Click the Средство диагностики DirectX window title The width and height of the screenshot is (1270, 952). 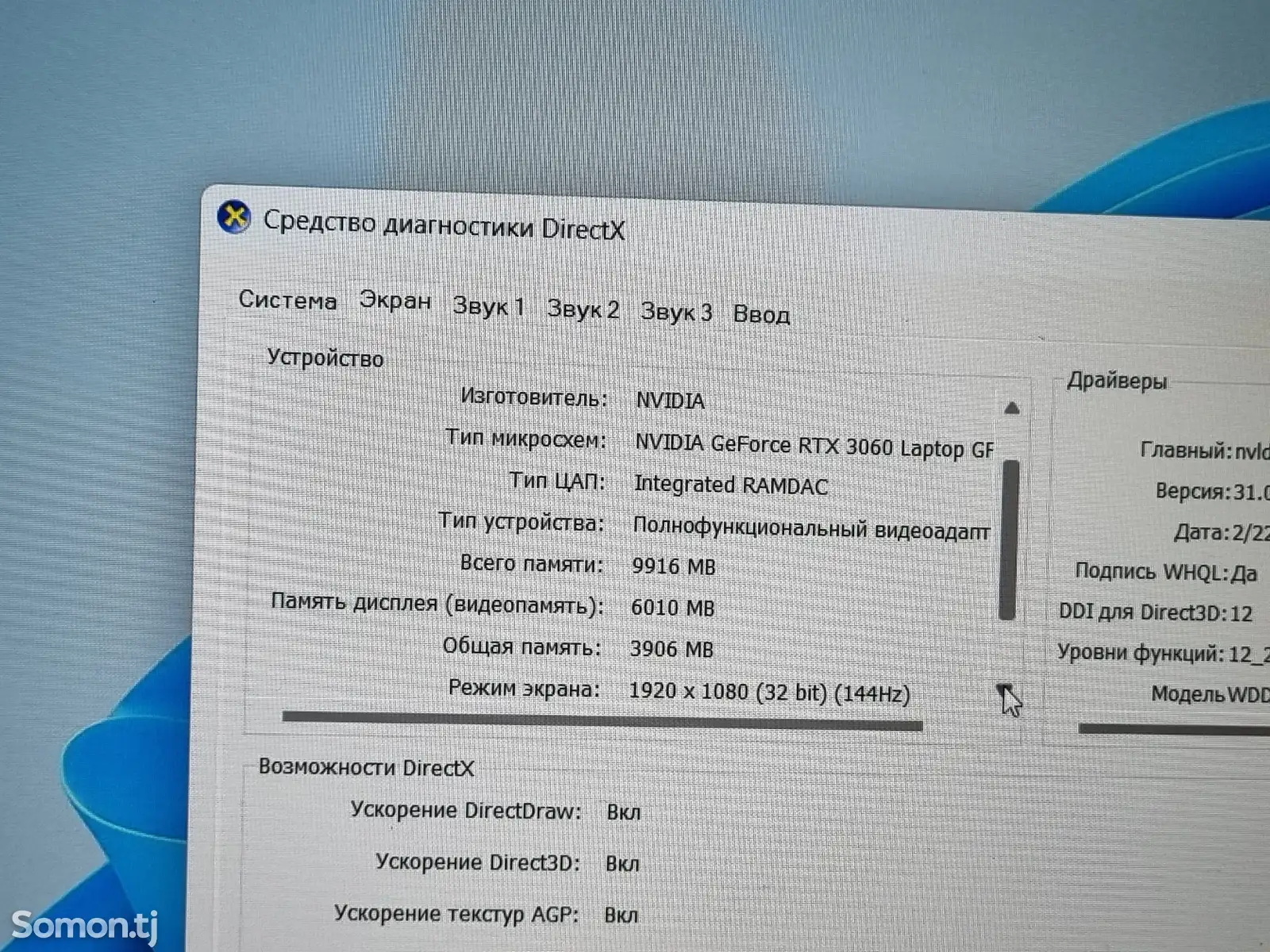[x=444, y=225]
